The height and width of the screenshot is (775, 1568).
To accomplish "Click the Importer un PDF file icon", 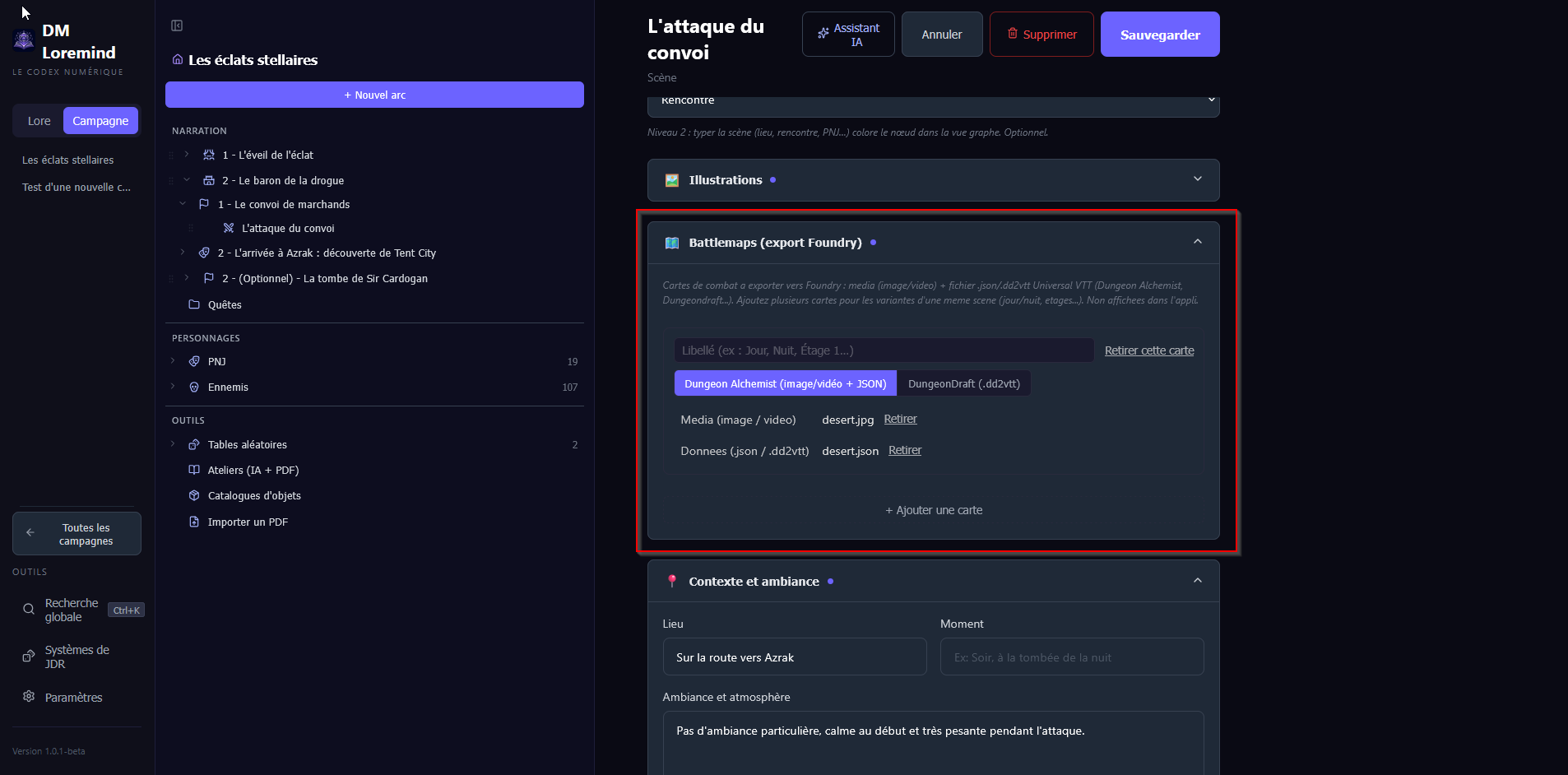I will pyautogui.click(x=194, y=522).
